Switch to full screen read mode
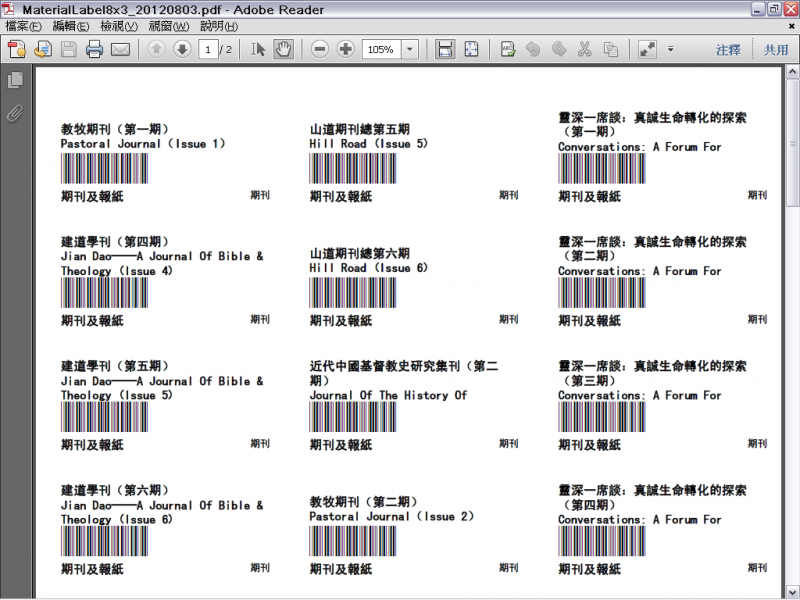The width and height of the screenshot is (800, 600). [647, 49]
